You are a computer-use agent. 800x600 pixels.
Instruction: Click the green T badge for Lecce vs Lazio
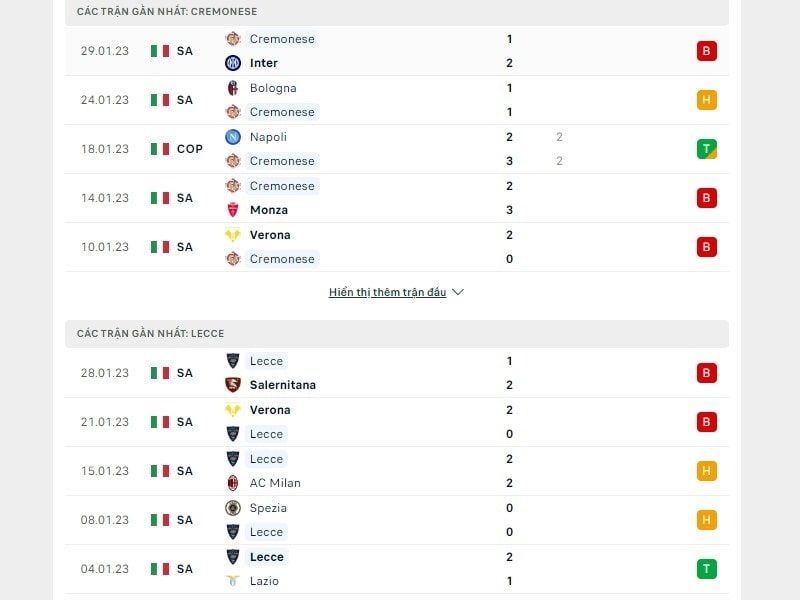[707, 569]
